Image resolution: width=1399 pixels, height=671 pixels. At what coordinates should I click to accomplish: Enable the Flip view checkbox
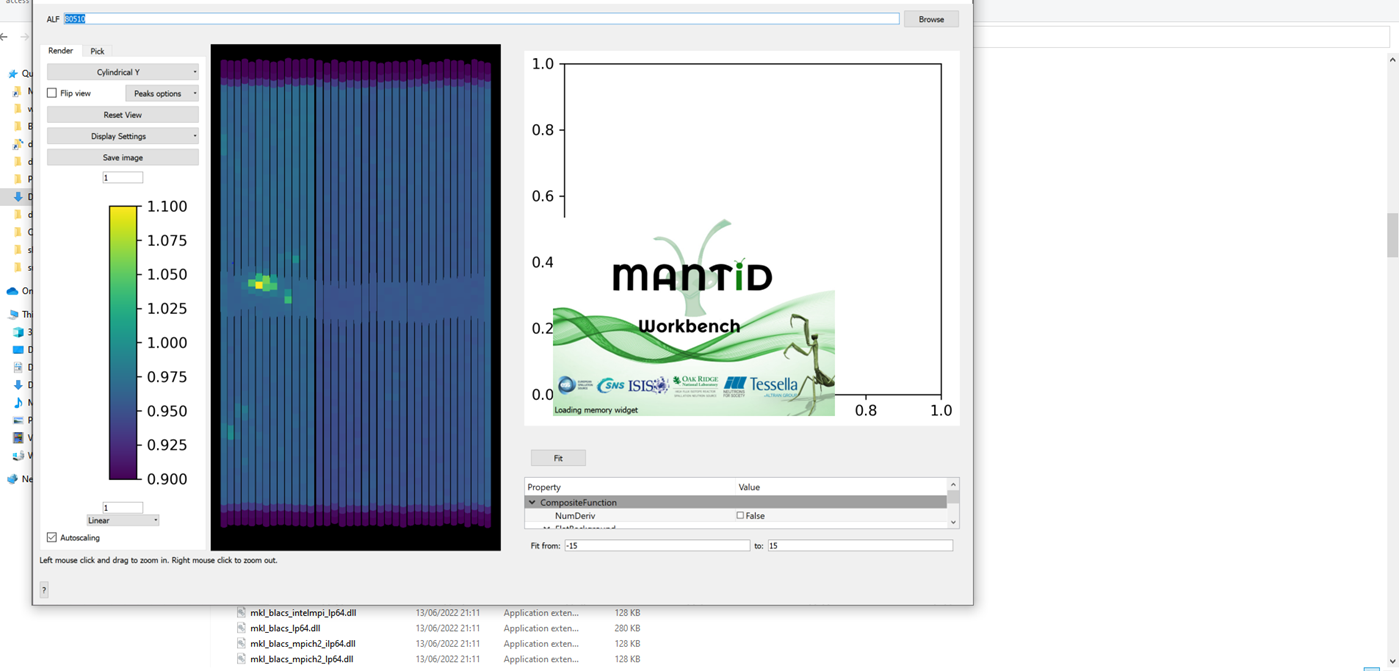pos(52,93)
